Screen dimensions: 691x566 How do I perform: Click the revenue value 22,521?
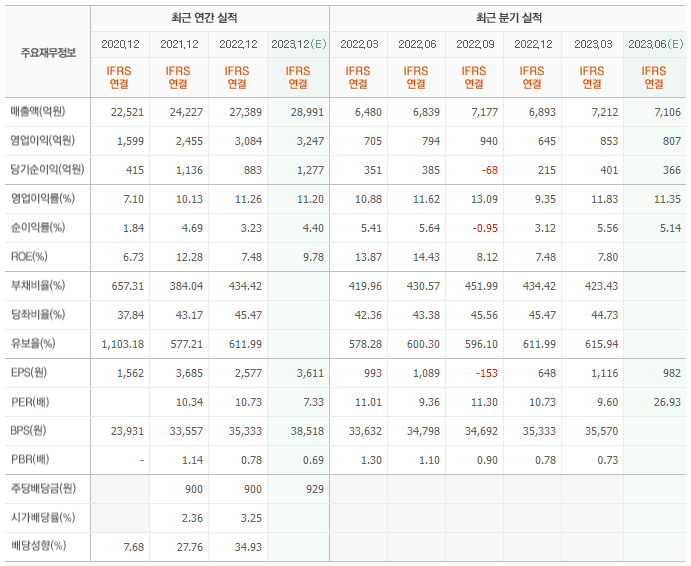pos(127,112)
